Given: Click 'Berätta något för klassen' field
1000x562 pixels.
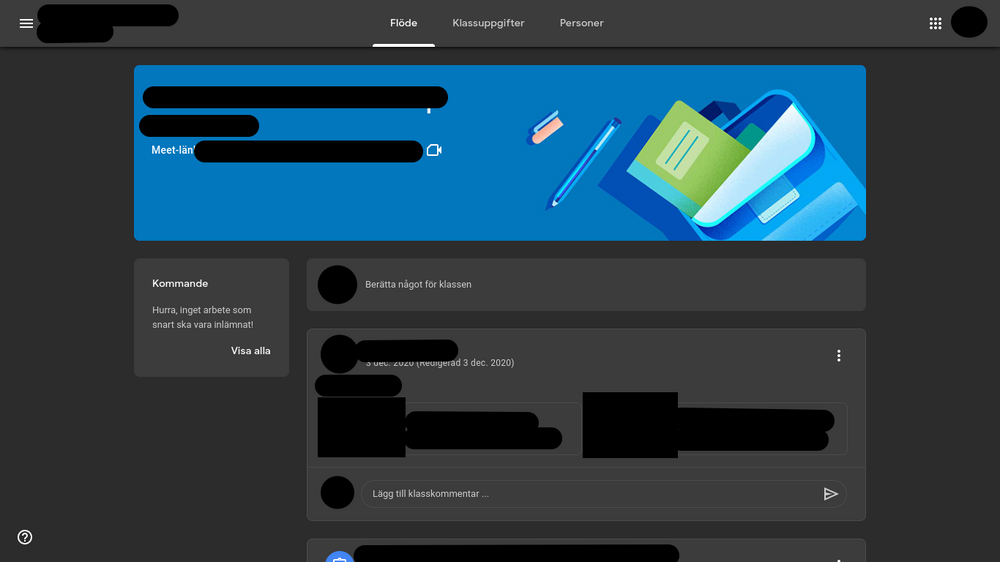Looking at the screenshot, I should [600, 285].
